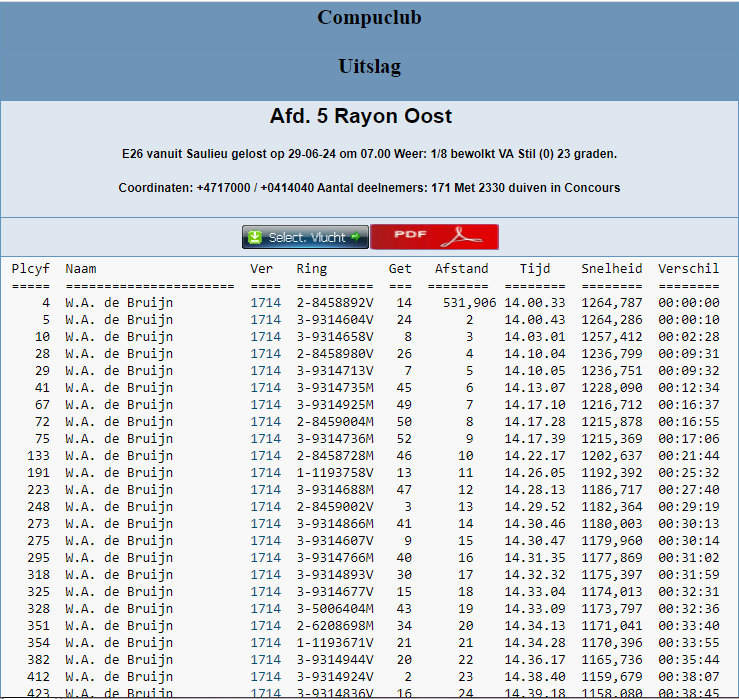The image size is (739, 699).
Task: Click the Afd. 5 Rayon Oost heading
Action: click(x=361, y=116)
